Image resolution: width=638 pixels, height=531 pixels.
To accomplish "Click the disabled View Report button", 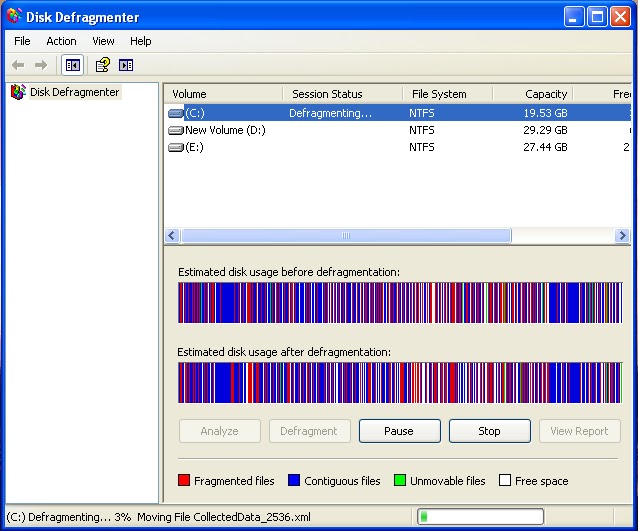I will click(x=580, y=431).
